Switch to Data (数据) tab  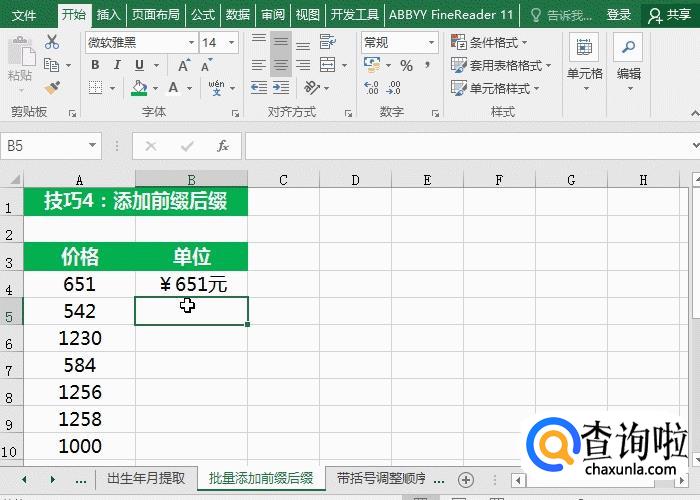[238, 15]
